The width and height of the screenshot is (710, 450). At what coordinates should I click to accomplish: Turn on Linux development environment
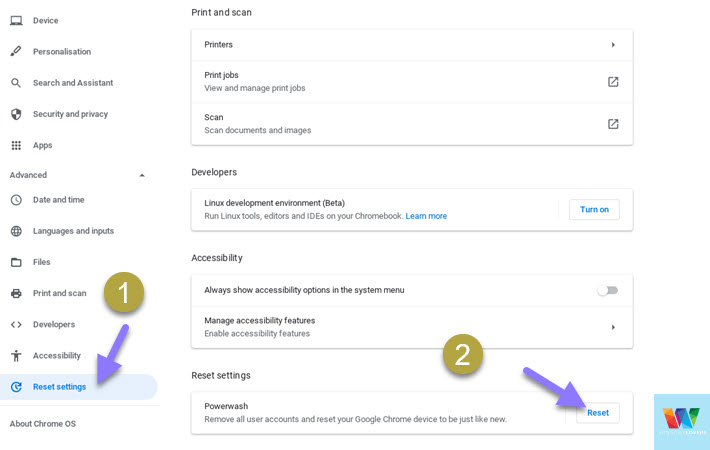pyautogui.click(x=594, y=210)
